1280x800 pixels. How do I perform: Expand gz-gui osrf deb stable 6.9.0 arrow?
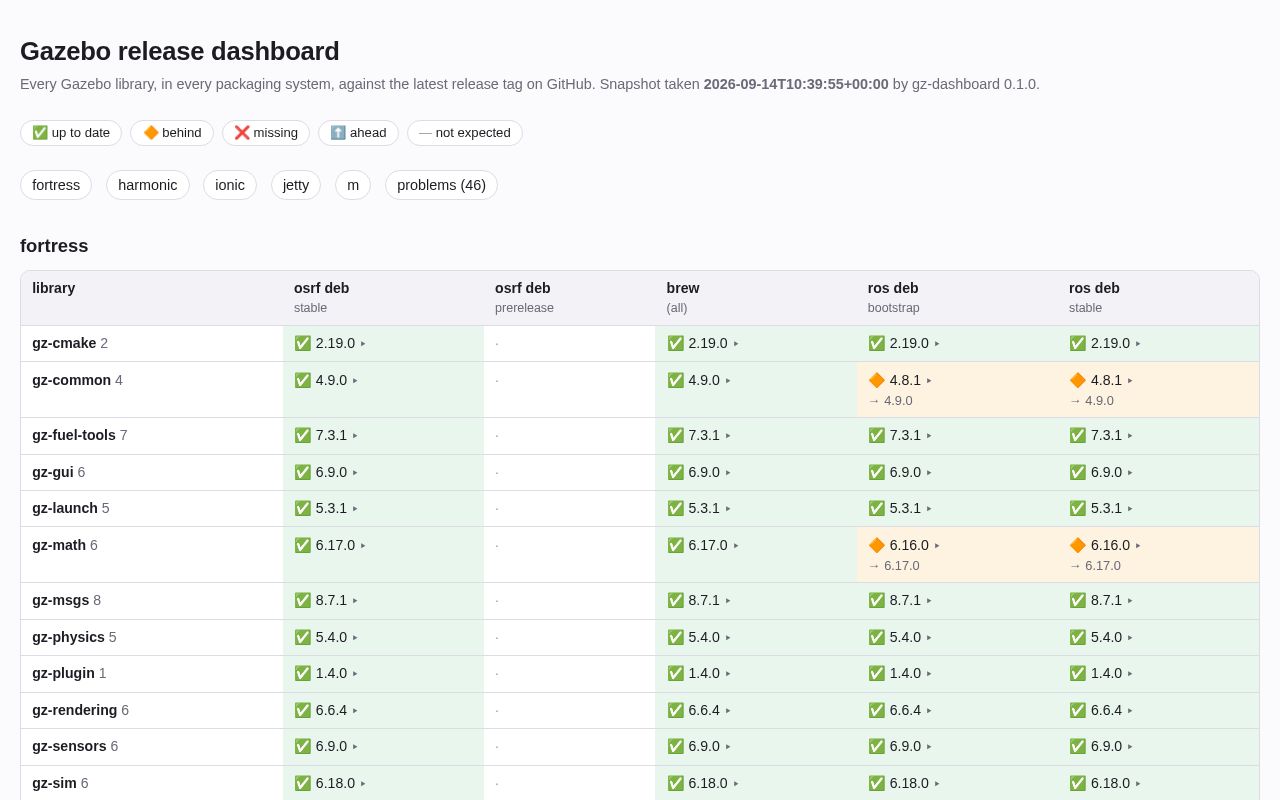pyautogui.click(x=355, y=473)
